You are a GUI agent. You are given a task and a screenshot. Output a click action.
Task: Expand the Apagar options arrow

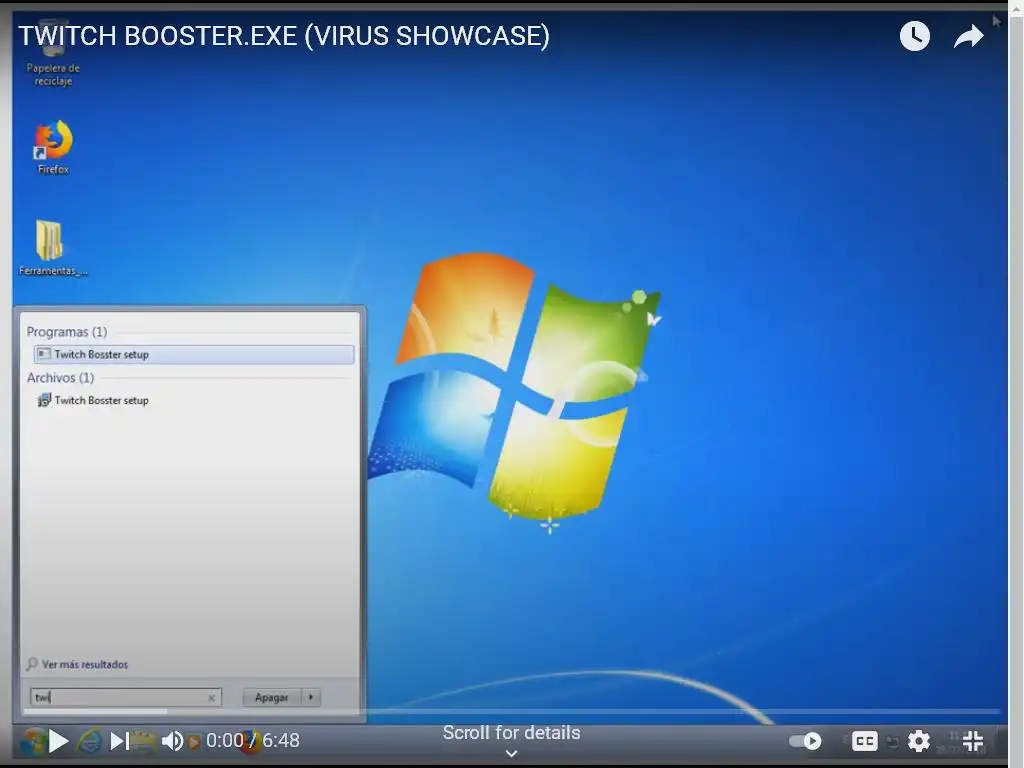(311, 697)
